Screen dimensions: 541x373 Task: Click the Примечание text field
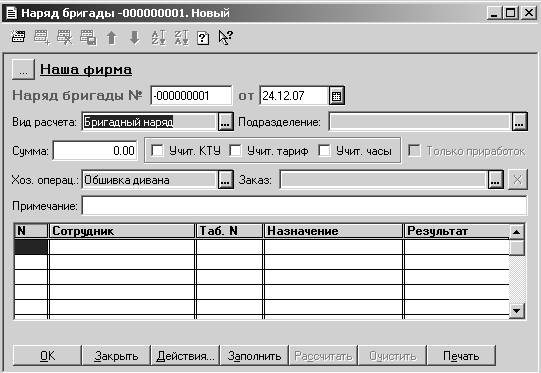click(304, 206)
